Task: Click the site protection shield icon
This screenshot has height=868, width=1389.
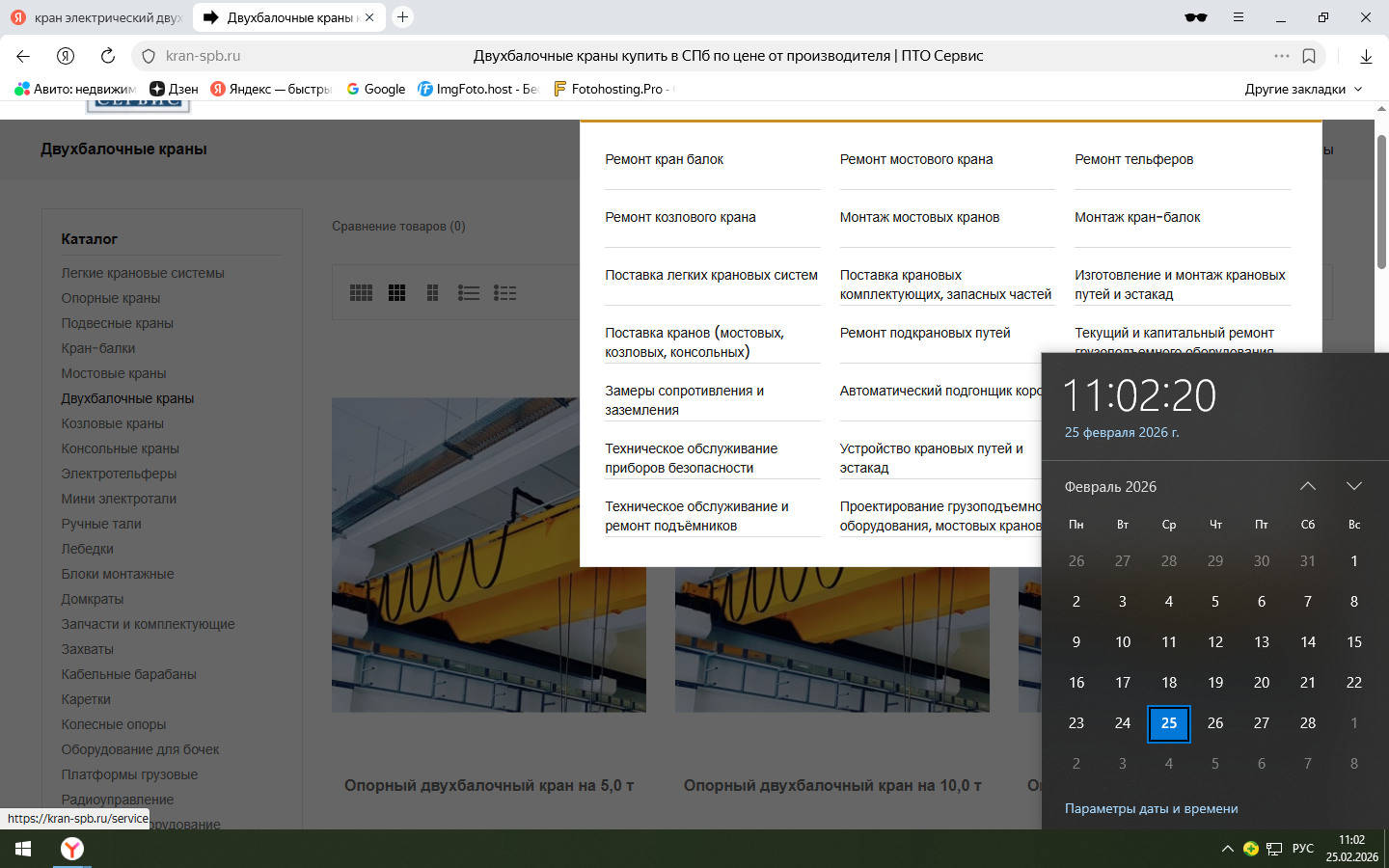Action: (149, 56)
